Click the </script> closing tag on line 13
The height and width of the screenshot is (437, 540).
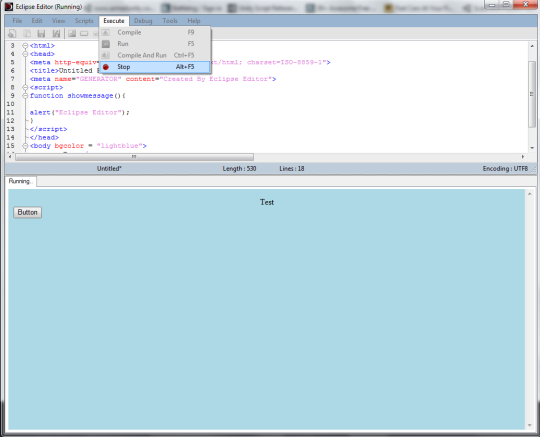pos(49,129)
